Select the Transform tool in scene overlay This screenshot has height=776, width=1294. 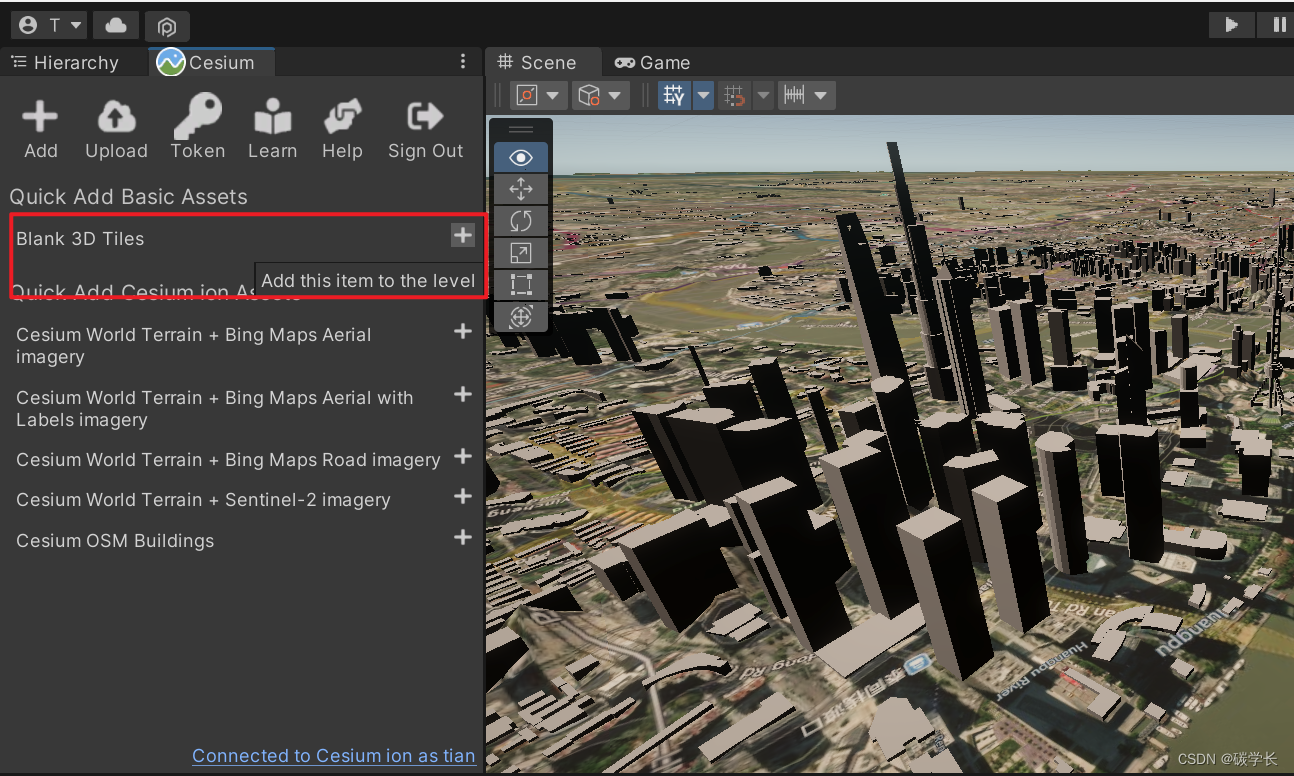520,317
